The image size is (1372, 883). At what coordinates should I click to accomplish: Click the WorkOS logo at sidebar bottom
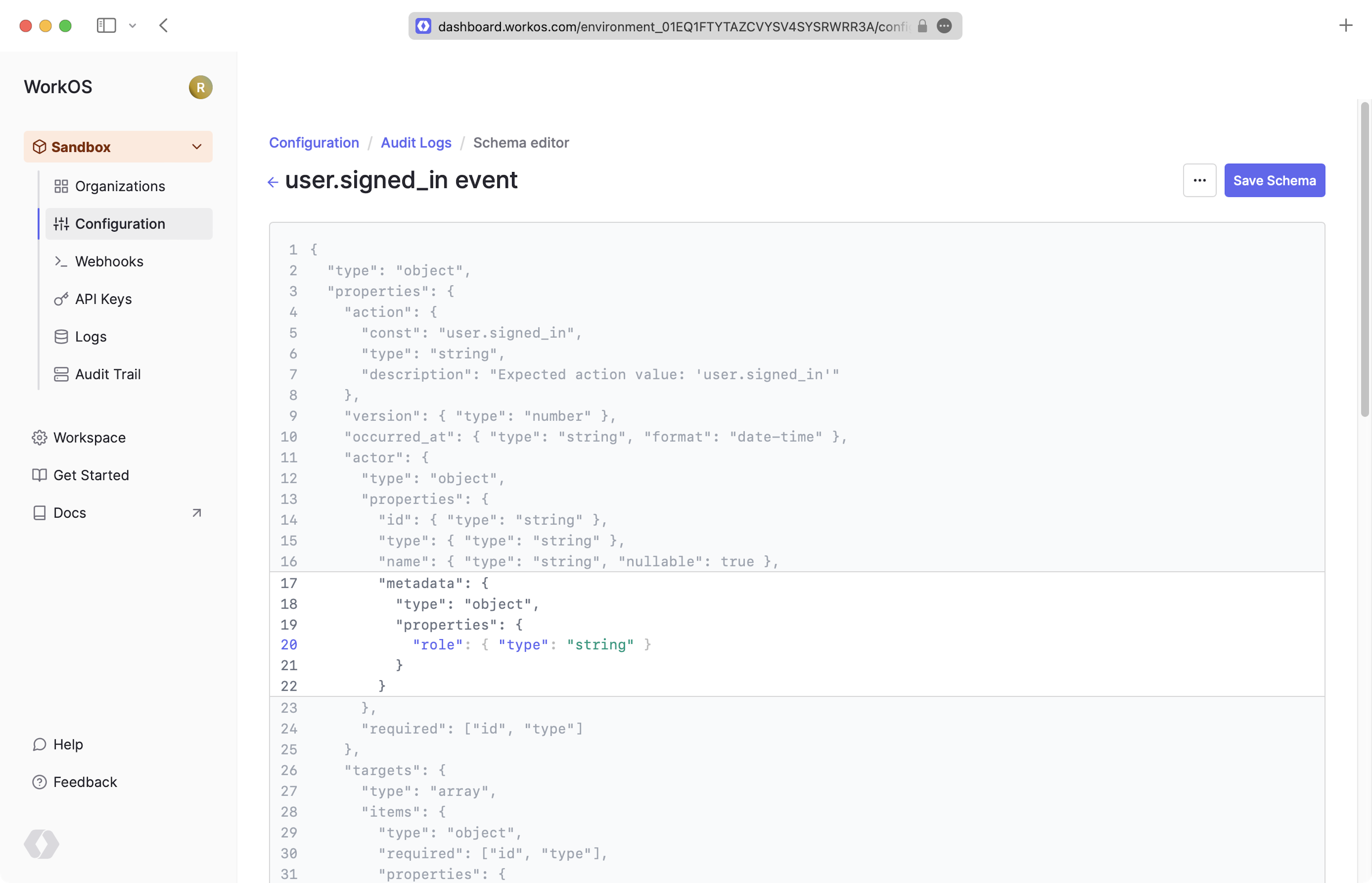[x=41, y=844]
